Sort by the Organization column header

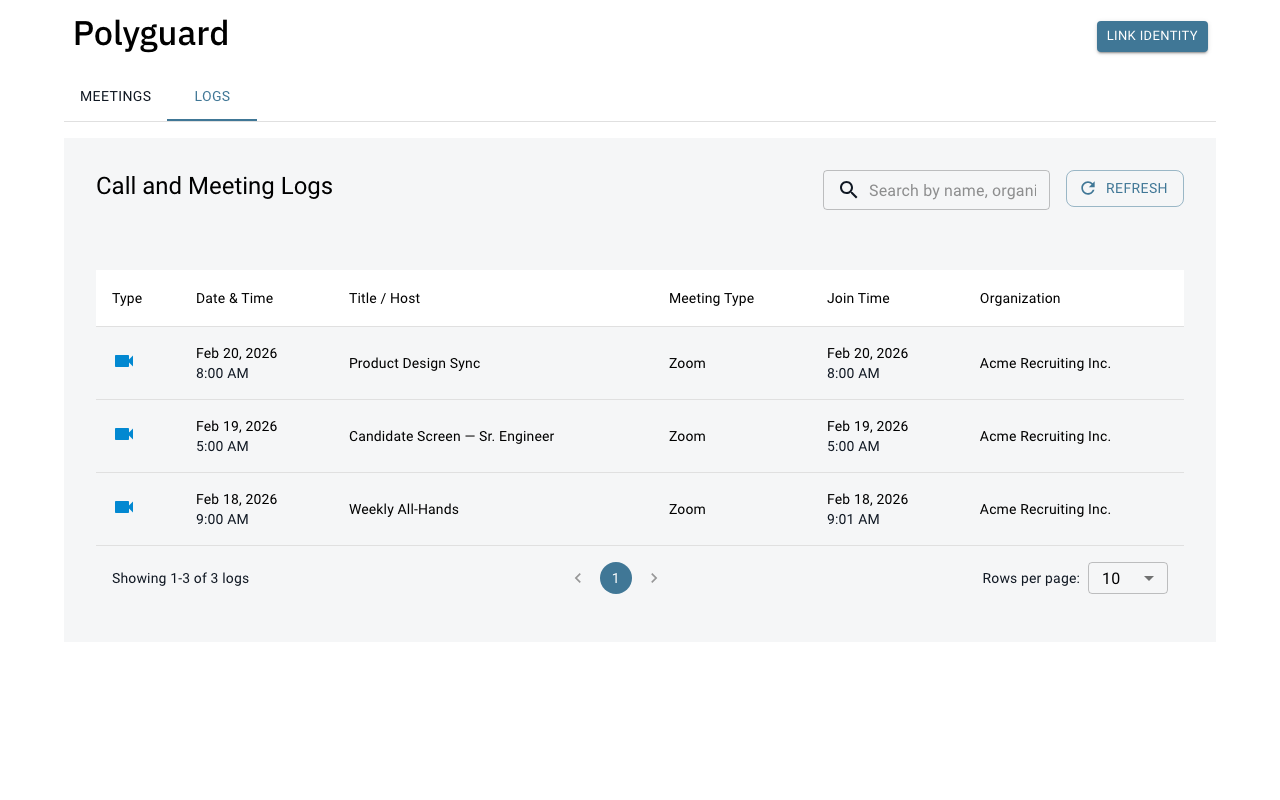[1020, 297]
